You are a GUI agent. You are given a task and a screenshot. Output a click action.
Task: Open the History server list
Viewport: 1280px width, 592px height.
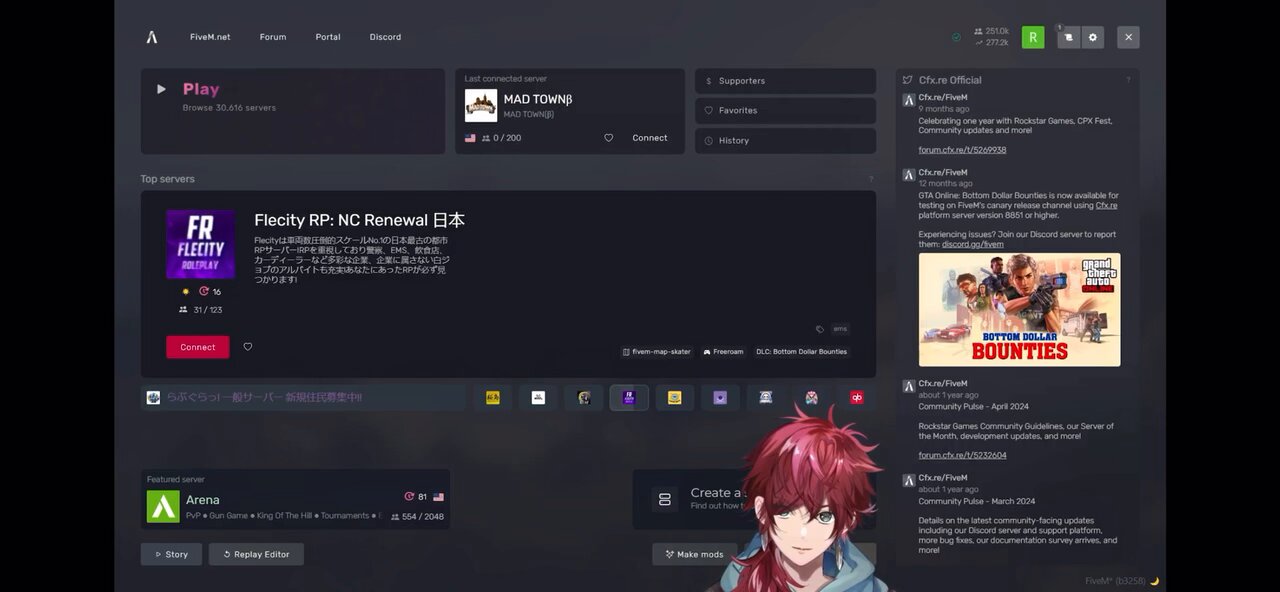point(785,141)
